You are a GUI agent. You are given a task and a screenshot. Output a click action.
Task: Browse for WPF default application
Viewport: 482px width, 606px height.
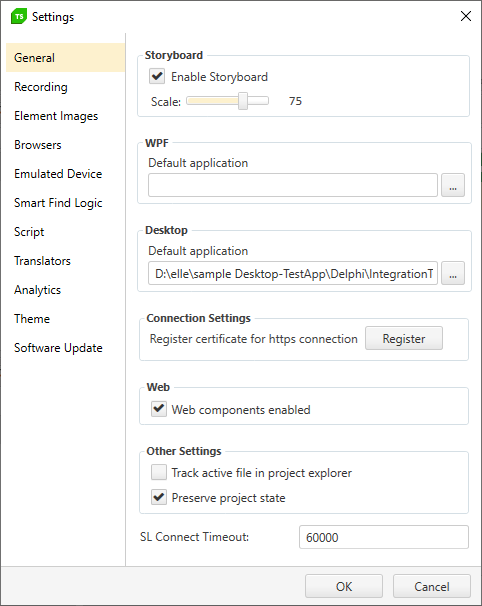(x=453, y=185)
